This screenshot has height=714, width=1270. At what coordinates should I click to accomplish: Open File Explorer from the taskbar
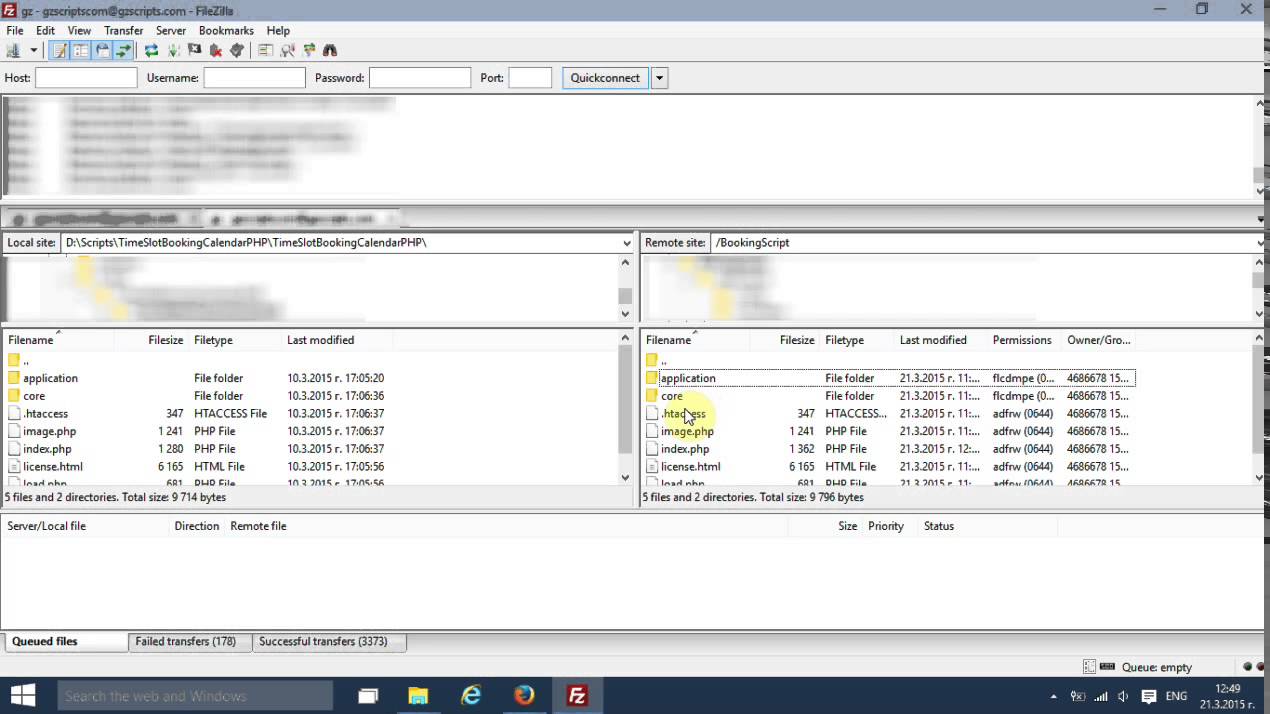tap(418, 695)
